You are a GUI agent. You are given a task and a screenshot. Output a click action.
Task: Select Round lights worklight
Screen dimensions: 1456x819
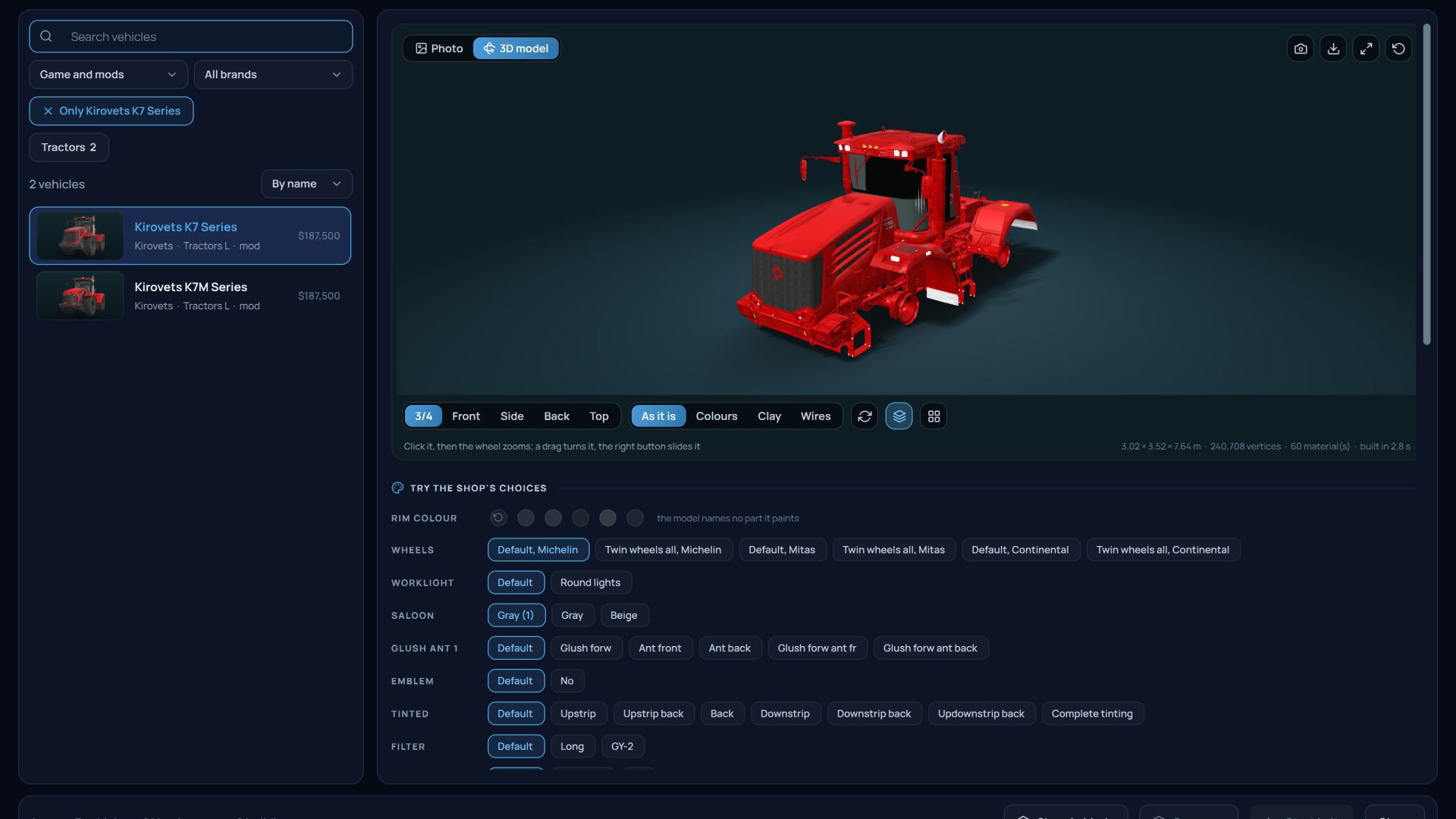(x=590, y=582)
